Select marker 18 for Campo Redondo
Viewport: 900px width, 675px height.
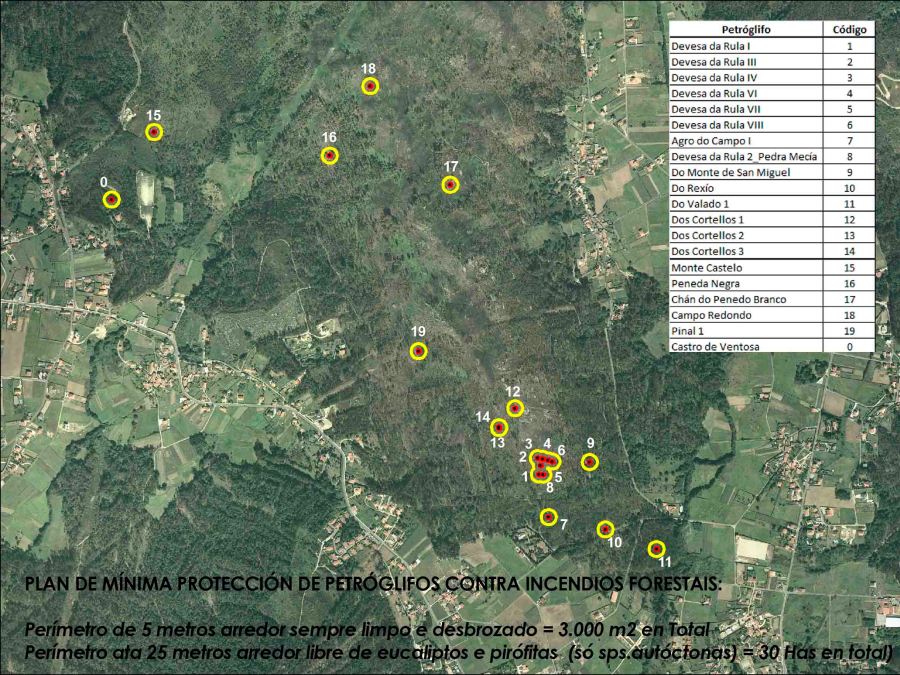pos(370,86)
